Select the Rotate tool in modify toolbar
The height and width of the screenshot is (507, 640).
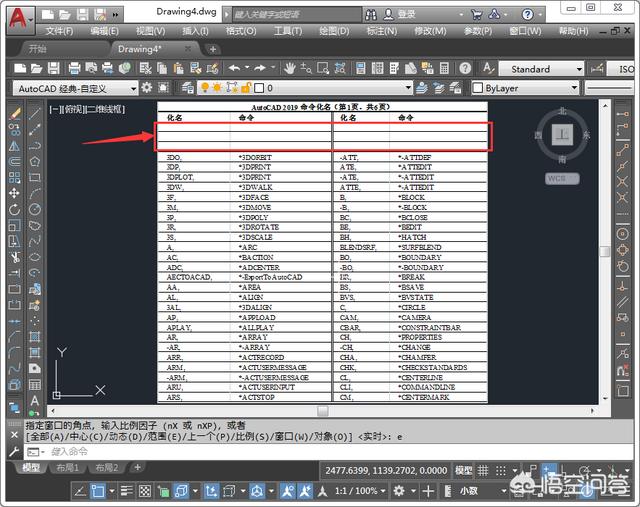coord(14,209)
